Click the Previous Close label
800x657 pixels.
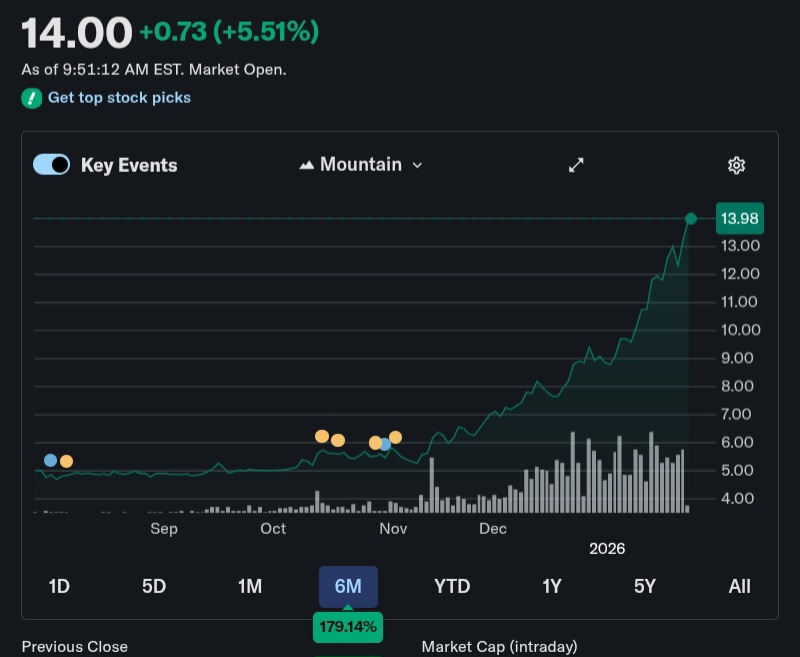coord(74,646)
